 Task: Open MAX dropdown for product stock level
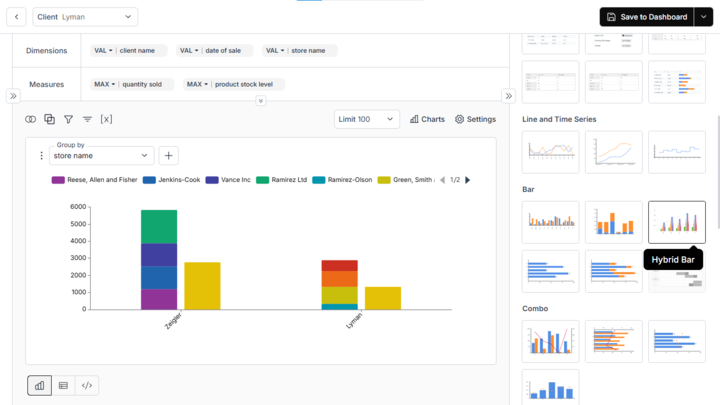point(197,84)
